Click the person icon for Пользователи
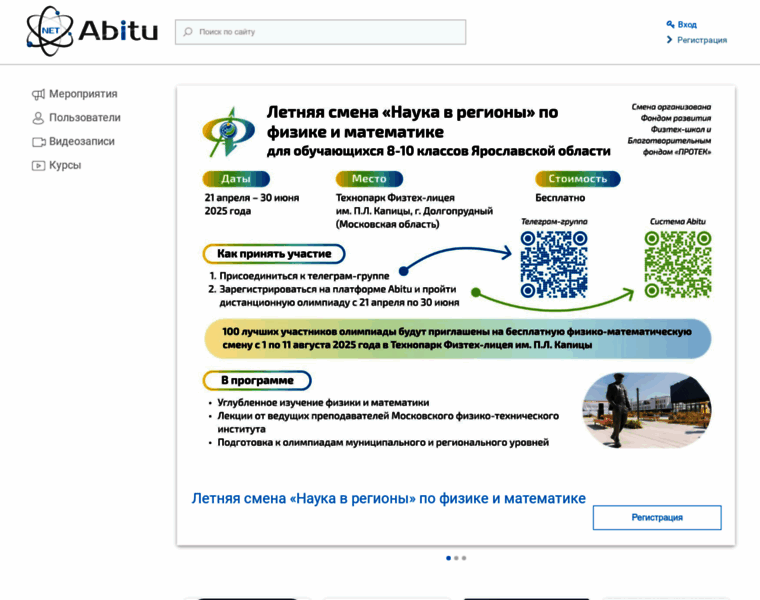Viewport: 760px width, 600px height. coord(38,118)
